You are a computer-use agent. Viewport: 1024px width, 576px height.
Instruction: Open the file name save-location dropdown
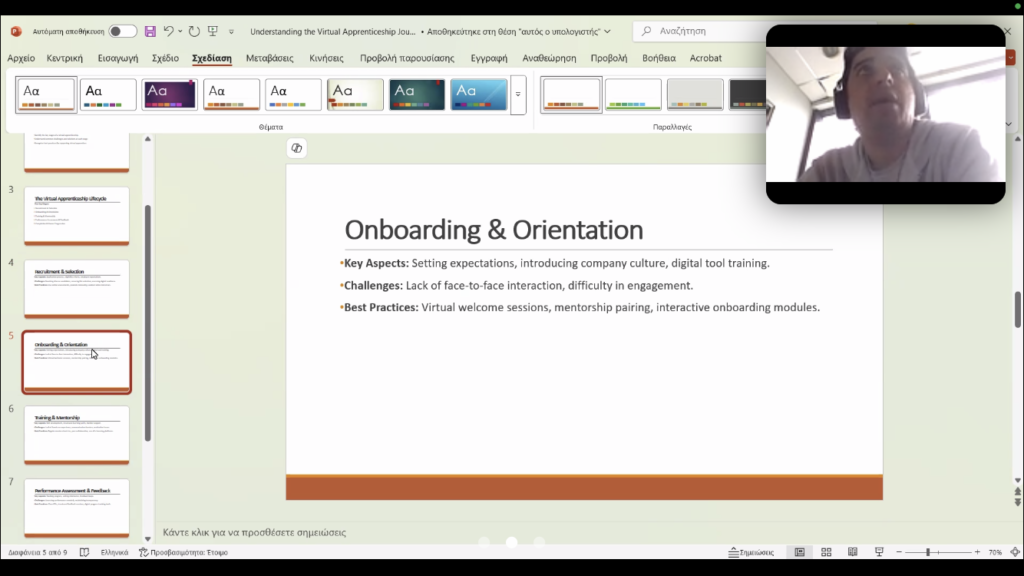click(x=607, y=32)
